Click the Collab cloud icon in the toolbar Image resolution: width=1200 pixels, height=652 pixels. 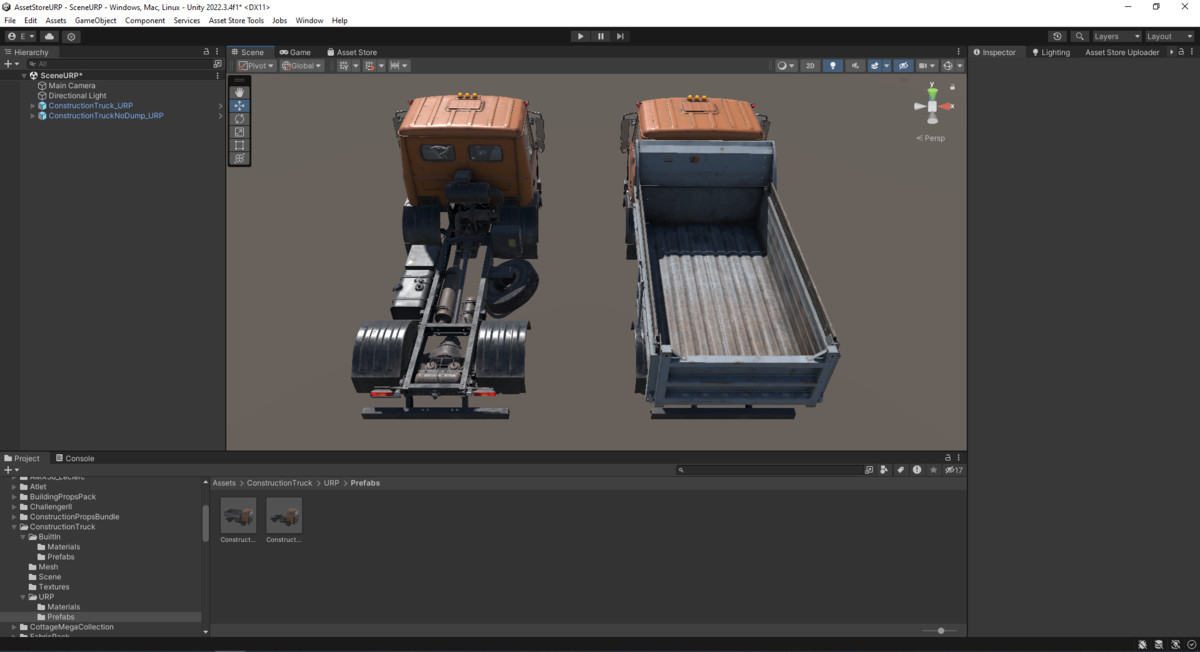click(49, 35)
